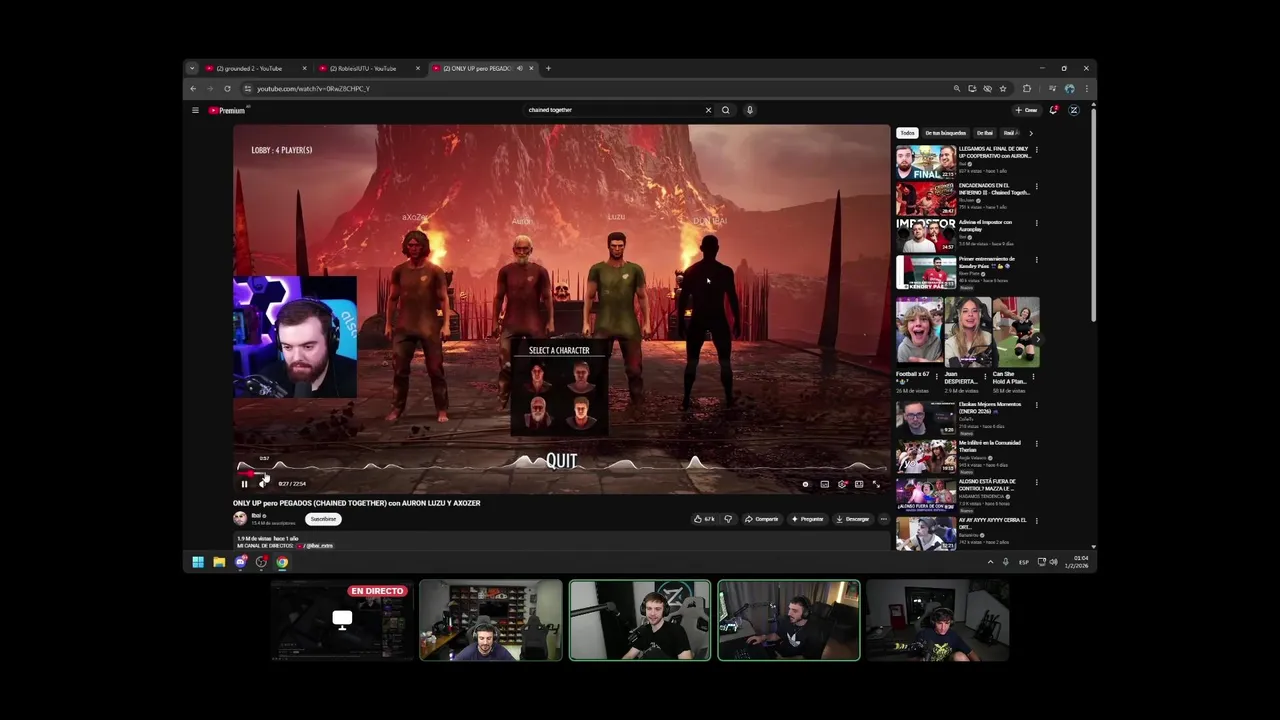Reload the current page
The width and height of the screenshot is (1280, 720).
tap(227, 88)
